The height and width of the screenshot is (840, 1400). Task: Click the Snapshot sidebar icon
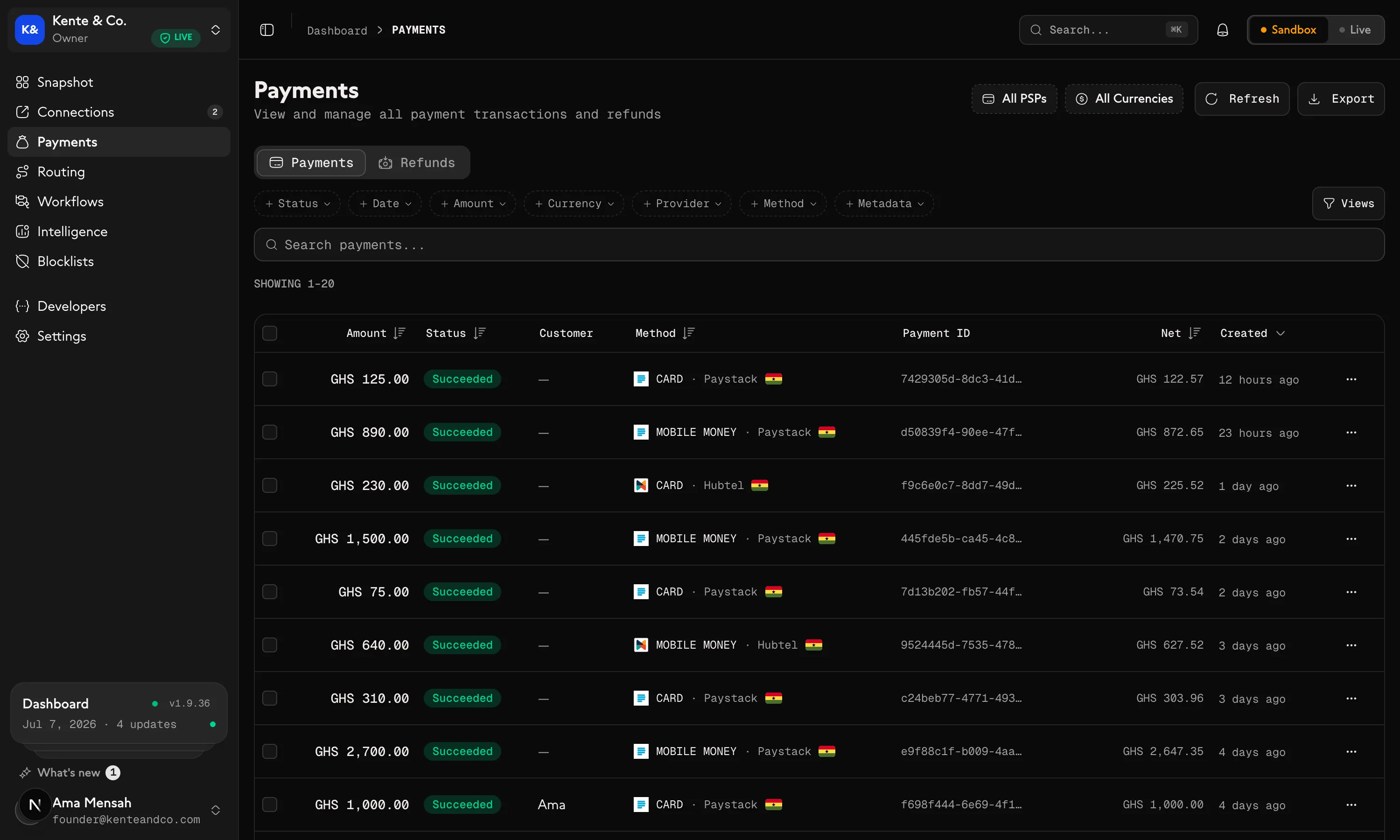tap(22, 82)
